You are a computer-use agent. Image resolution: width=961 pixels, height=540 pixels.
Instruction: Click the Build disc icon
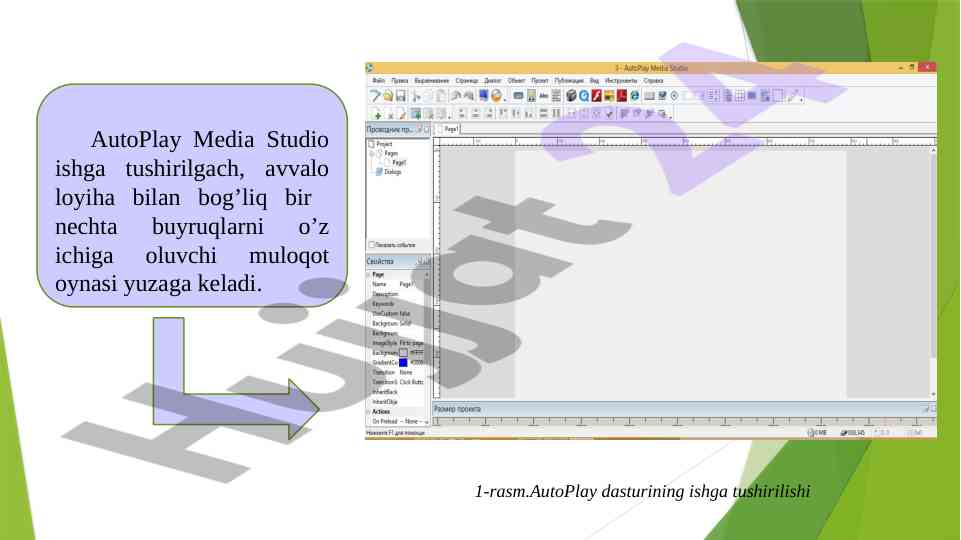tap(496, 96)
